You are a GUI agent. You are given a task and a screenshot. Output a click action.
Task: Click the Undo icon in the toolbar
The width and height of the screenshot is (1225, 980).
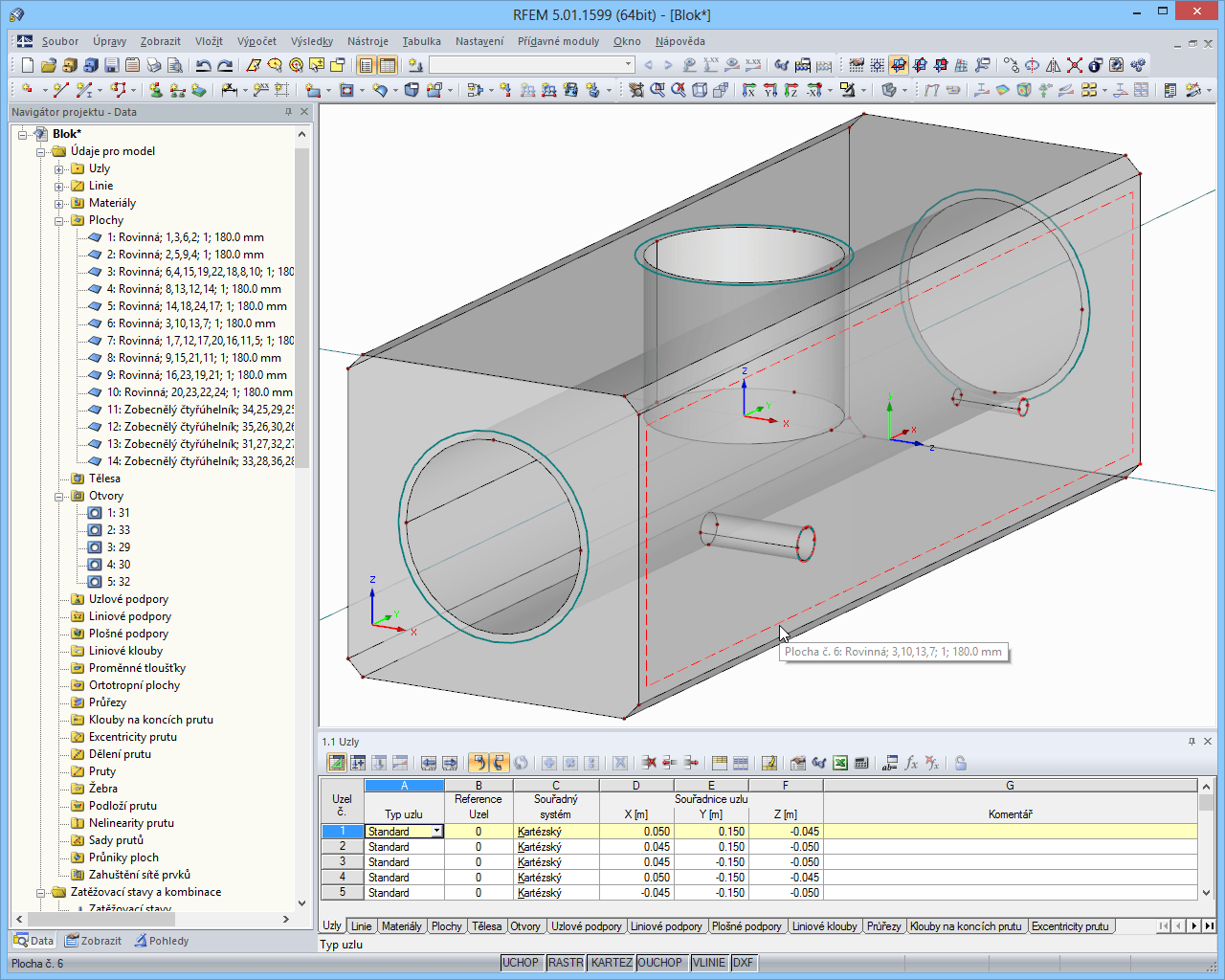pos(202,66)
